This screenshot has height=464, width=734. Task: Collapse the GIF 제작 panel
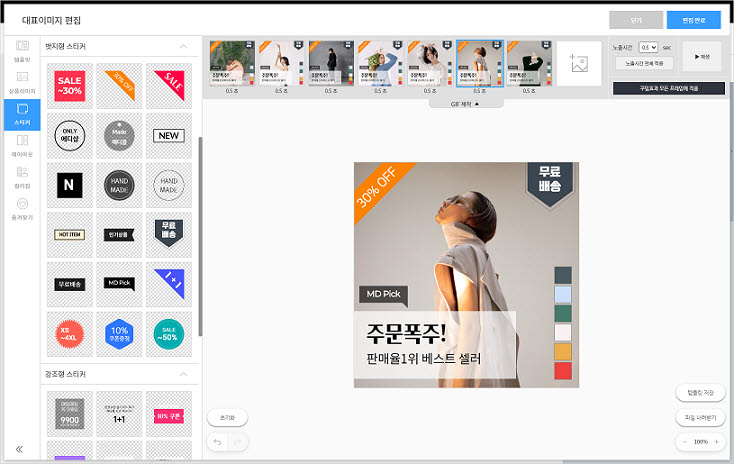tap(465, 104)
